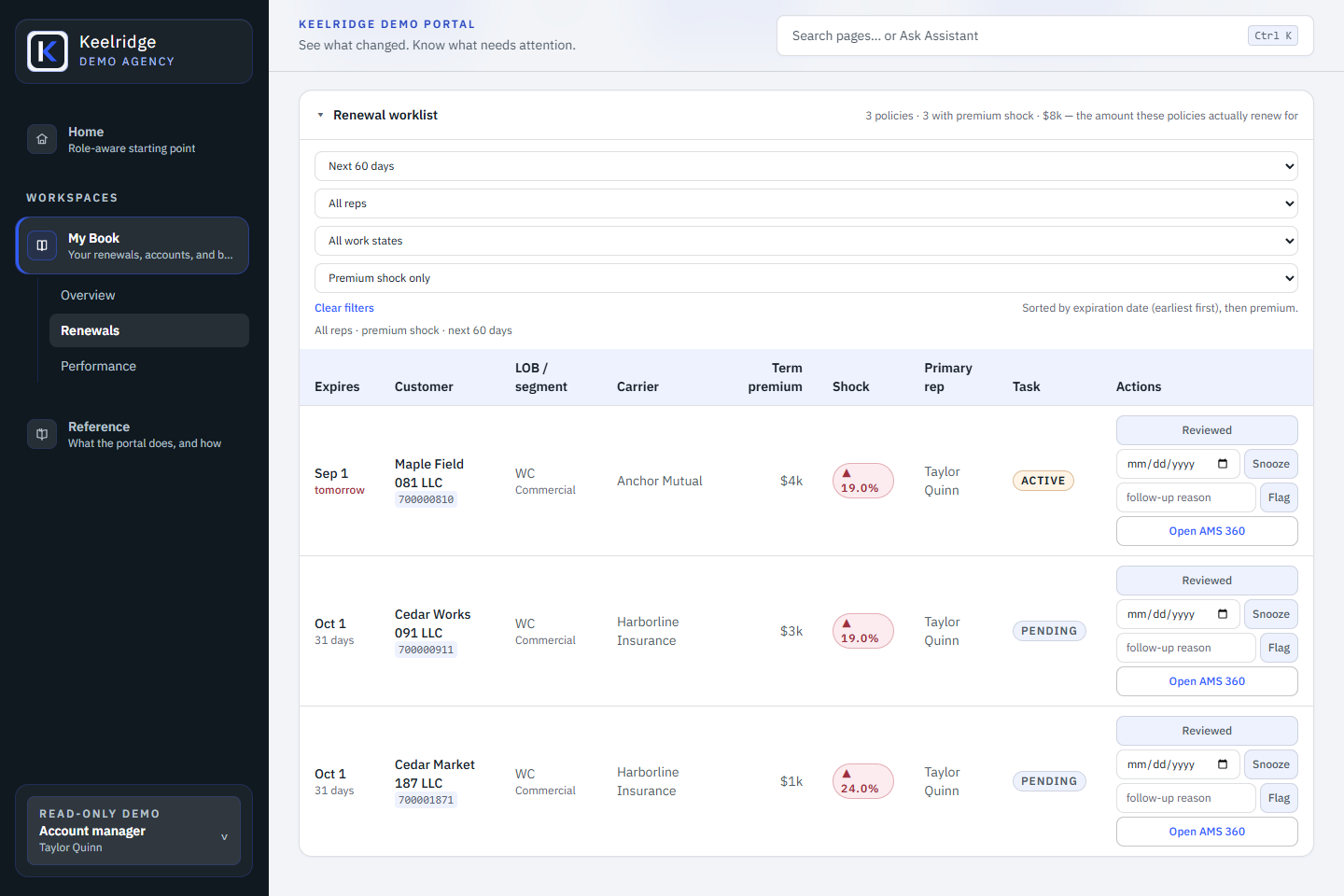Click follow-up reason field for Cedar Works
Image resolution: width=1344 pixels, height=896 pixels.
point(1186,648)
